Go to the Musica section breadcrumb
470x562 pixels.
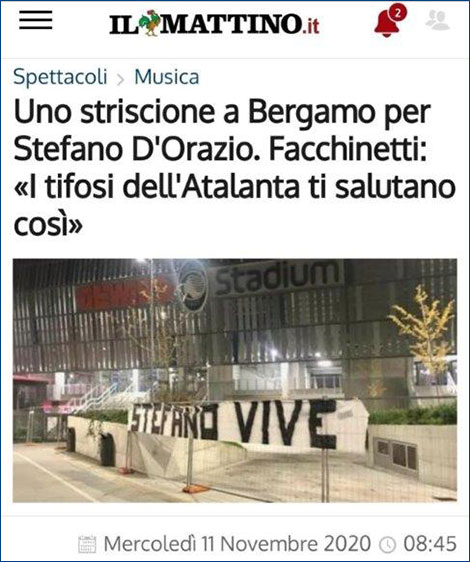[x=167, y=77]
